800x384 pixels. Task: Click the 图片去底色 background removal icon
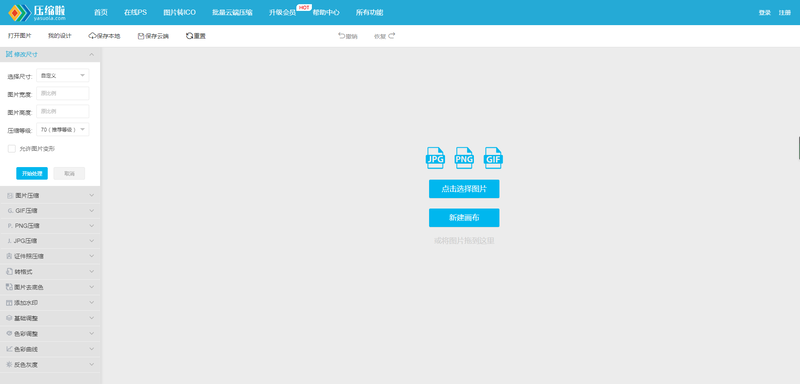[x=9, y=287]
